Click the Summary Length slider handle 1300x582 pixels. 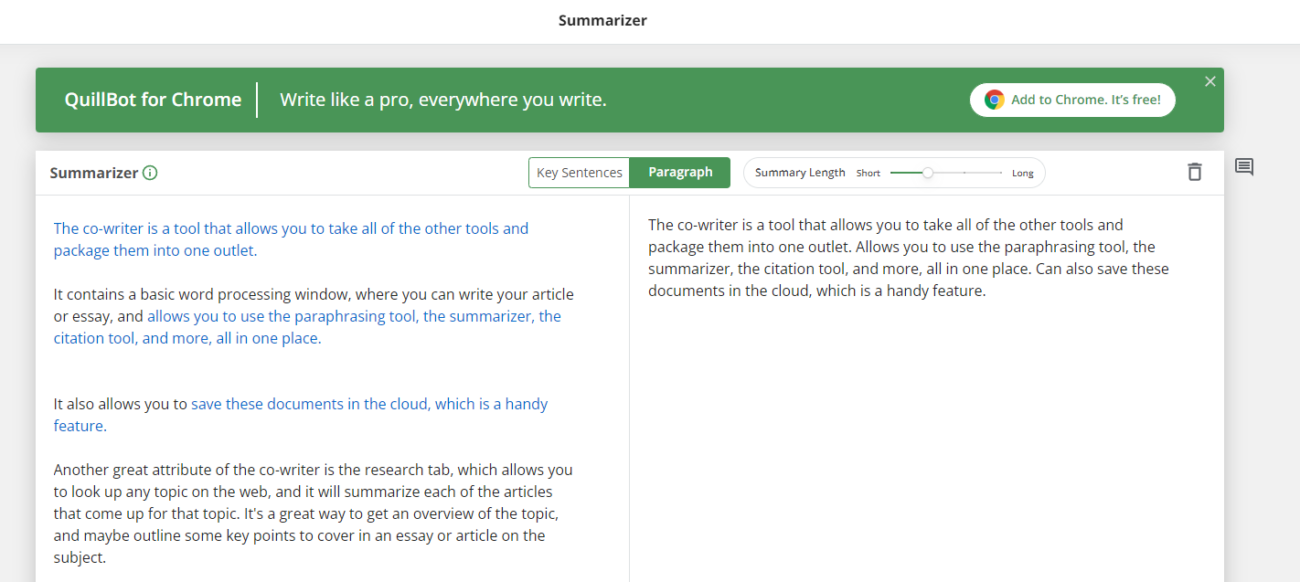[928, 173]
